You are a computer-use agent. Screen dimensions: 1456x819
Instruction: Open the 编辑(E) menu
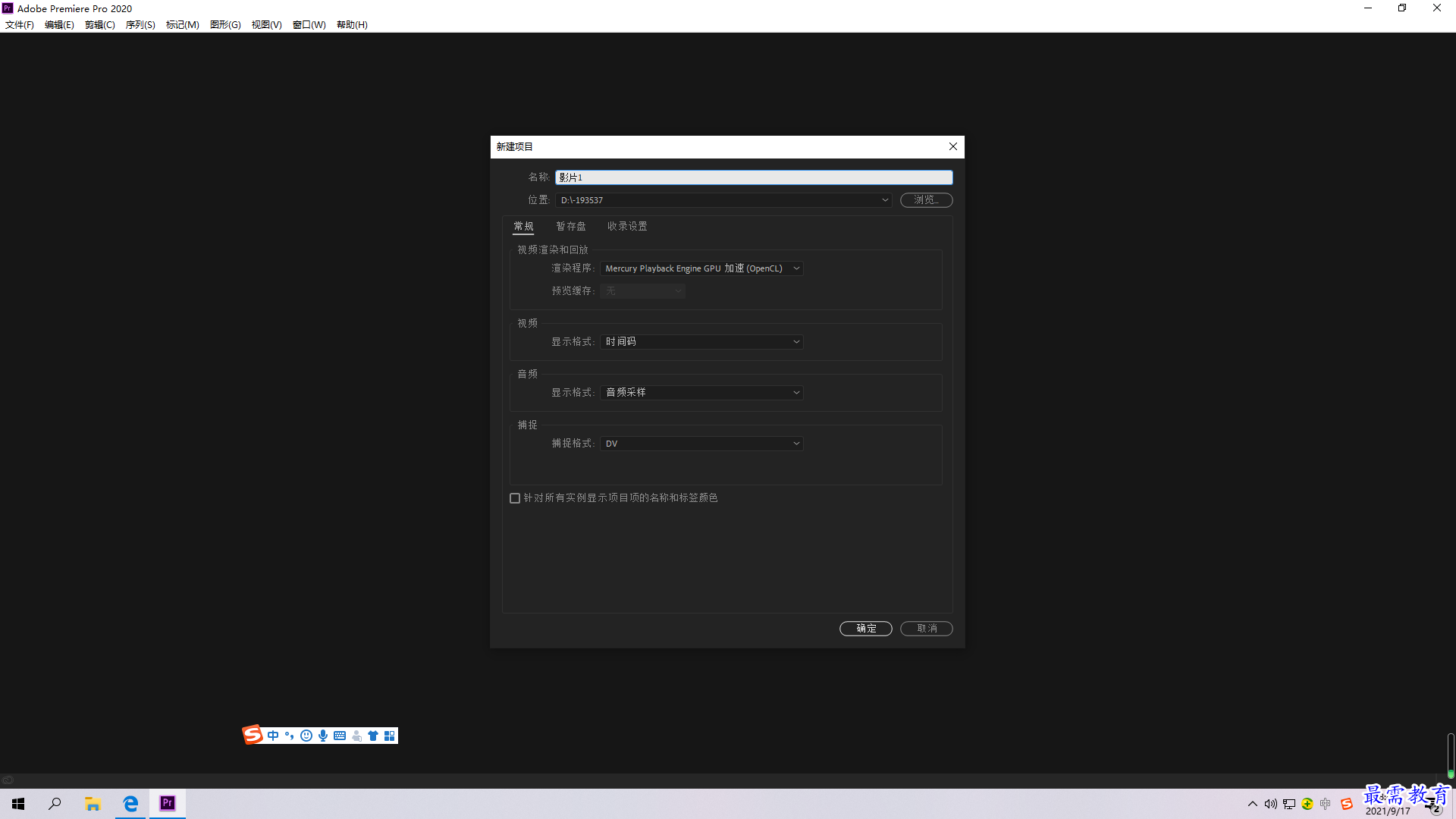[59, 25]
